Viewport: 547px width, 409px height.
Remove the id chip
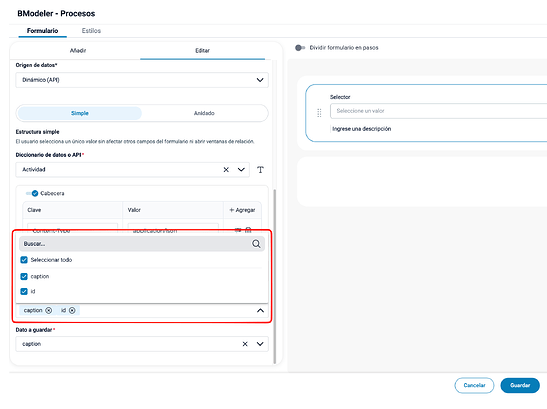point(72,310)
